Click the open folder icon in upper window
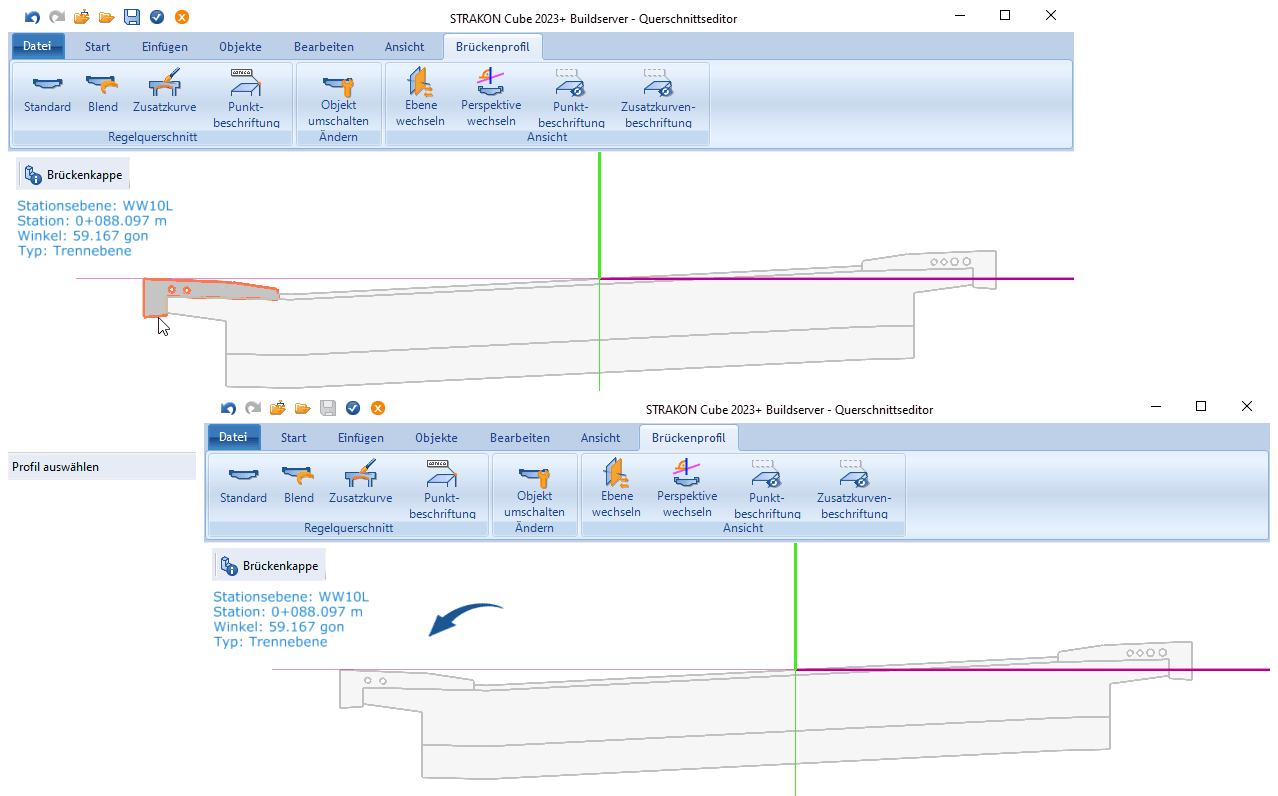 coord(106,17)
